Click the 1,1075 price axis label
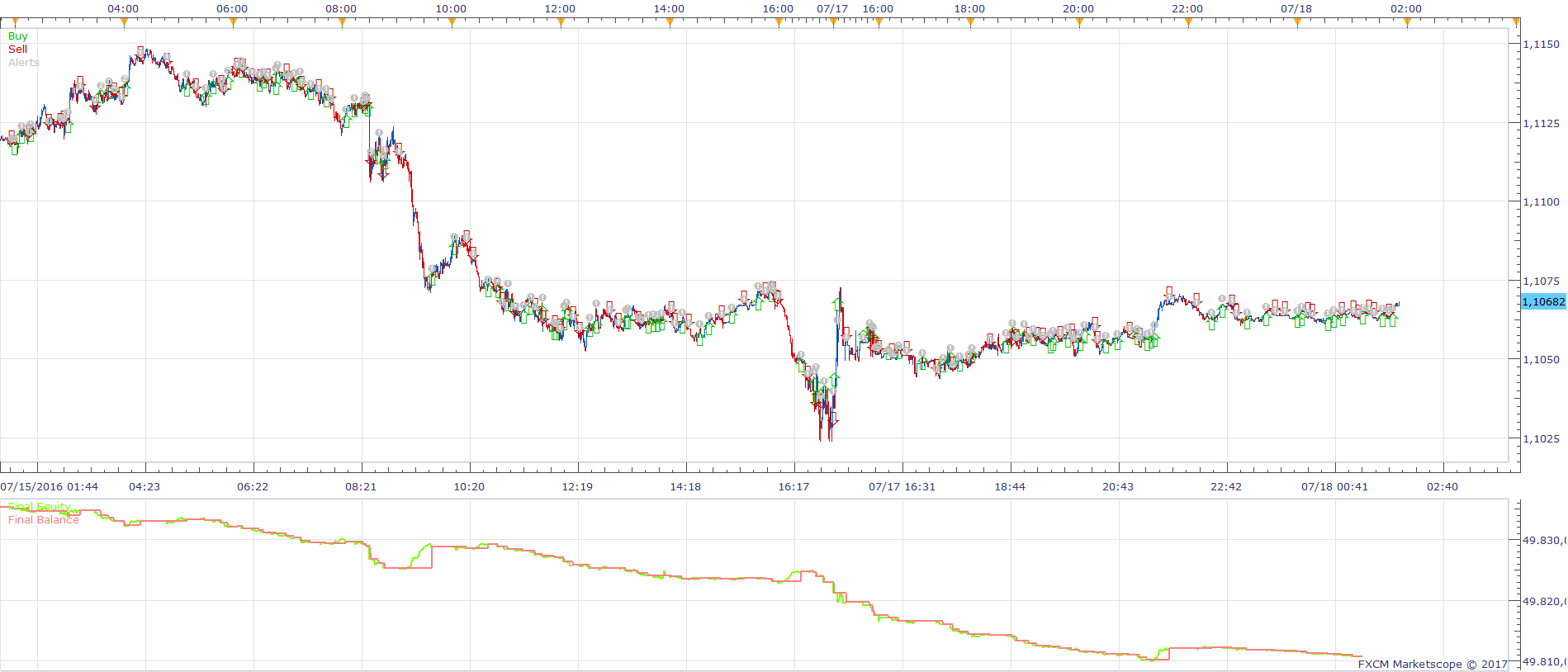 coord(1542,282)
